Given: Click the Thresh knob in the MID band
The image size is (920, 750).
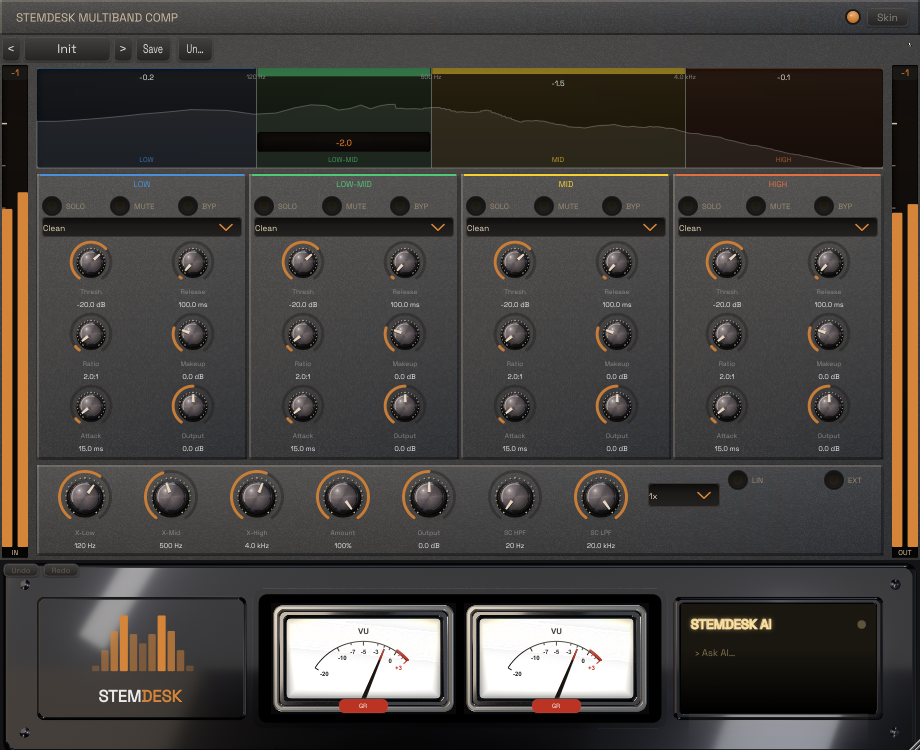Looking at the screenshot, I should click(x=515, y=262).
